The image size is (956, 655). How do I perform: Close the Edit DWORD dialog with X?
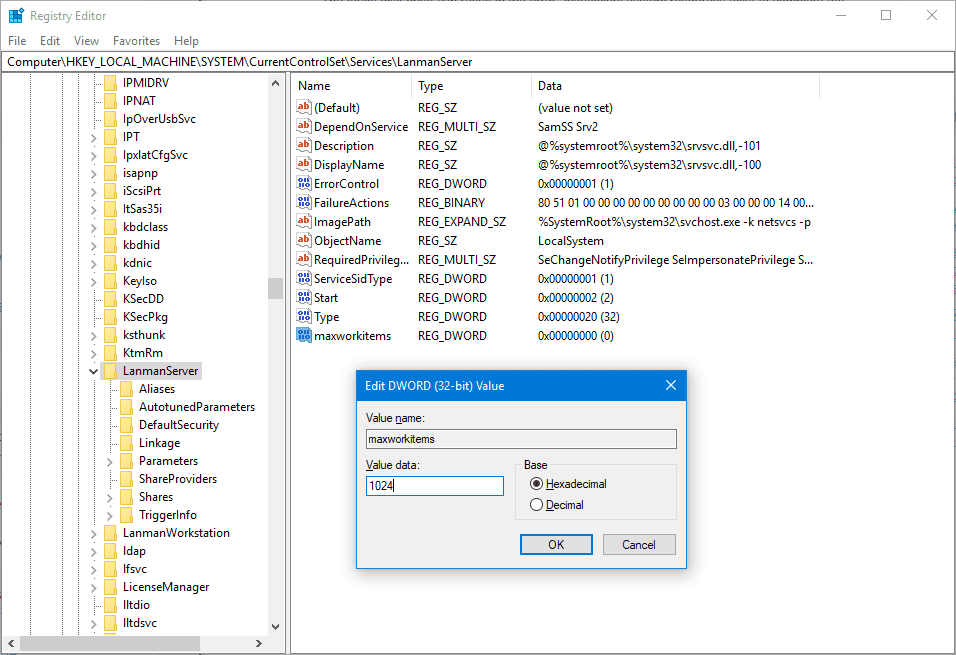(671, 385)
